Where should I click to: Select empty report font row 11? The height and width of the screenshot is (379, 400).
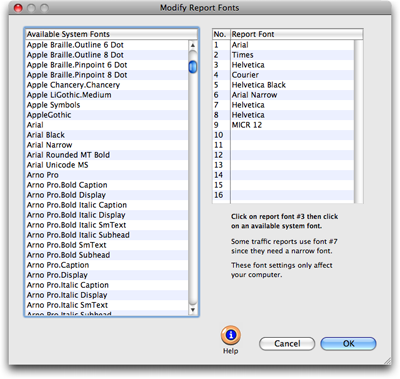(x=283, y=145)
